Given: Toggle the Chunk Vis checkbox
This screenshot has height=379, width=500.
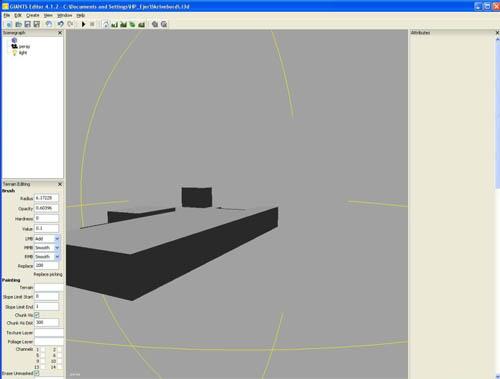Looking at the screenshot, I should (x=37, y=315).
